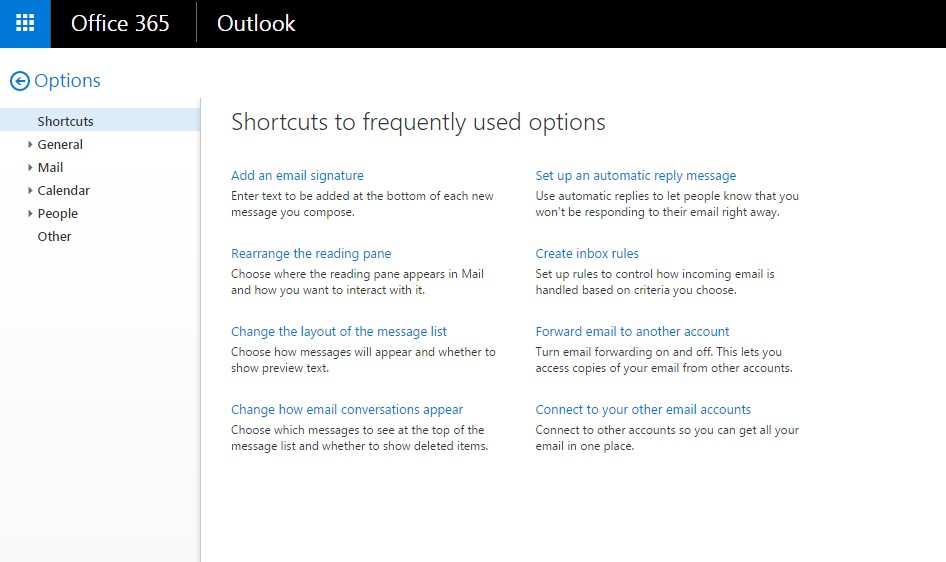Open Rearrange the reading pane link
This screenshot has width=946, height=562.
(x=311, y=254)
